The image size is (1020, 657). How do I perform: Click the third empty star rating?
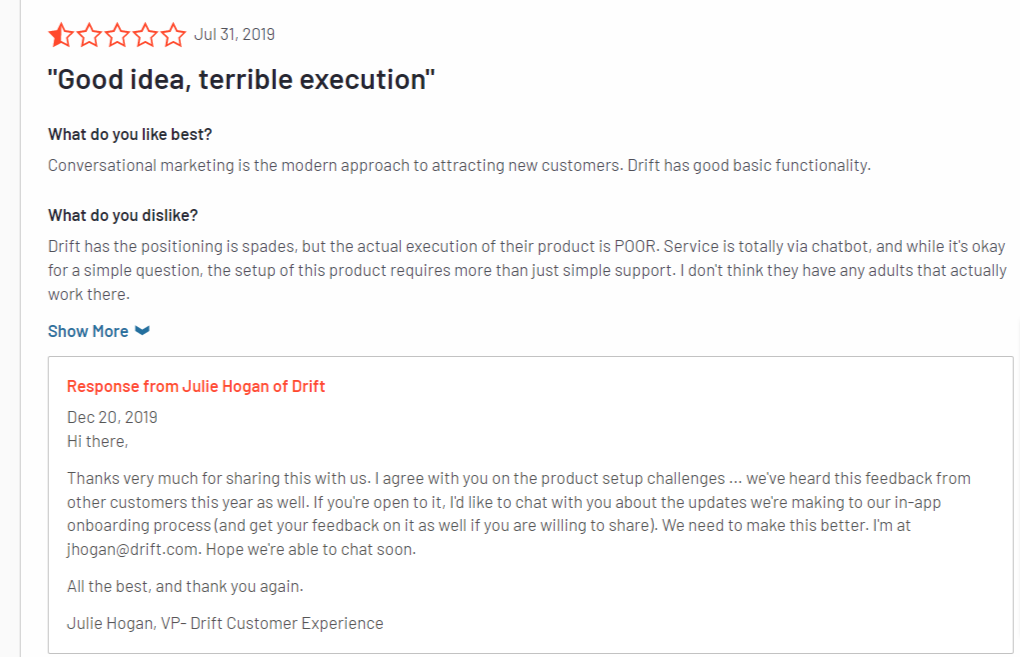tap(118, 35)
